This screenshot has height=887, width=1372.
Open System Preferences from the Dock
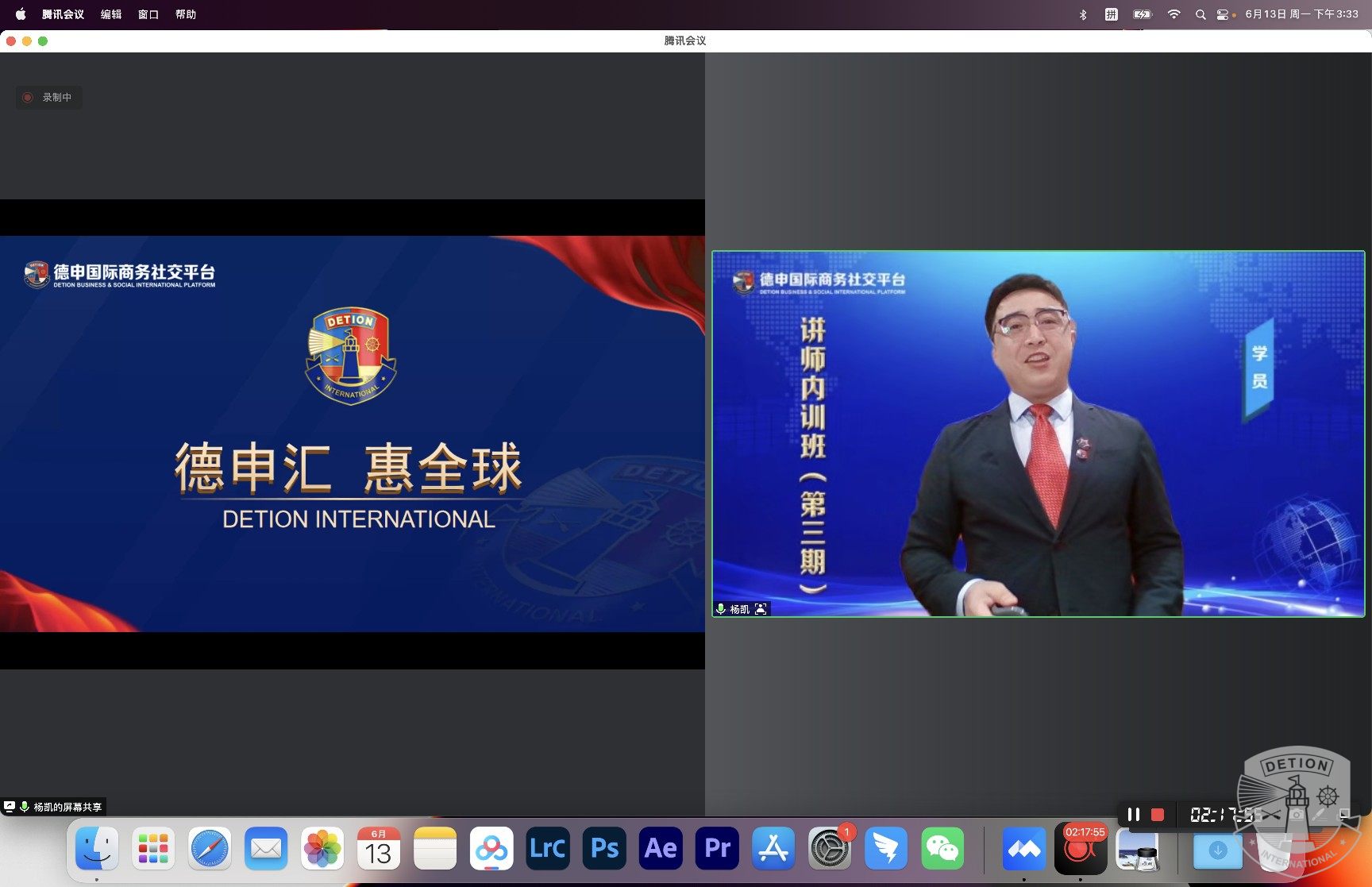[830, 849]
